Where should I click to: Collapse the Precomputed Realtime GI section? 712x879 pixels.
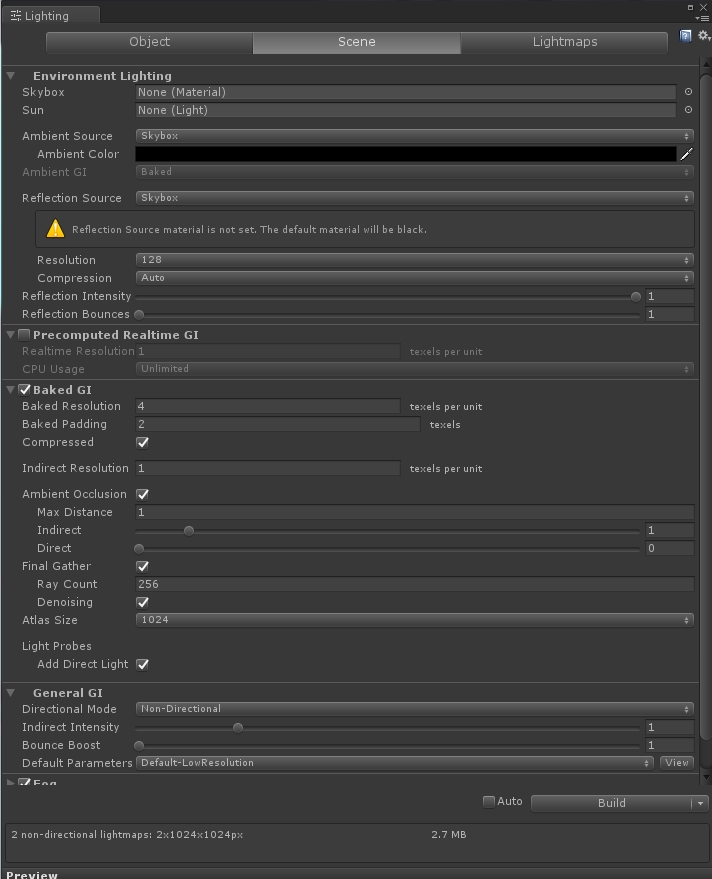[10, 335]
